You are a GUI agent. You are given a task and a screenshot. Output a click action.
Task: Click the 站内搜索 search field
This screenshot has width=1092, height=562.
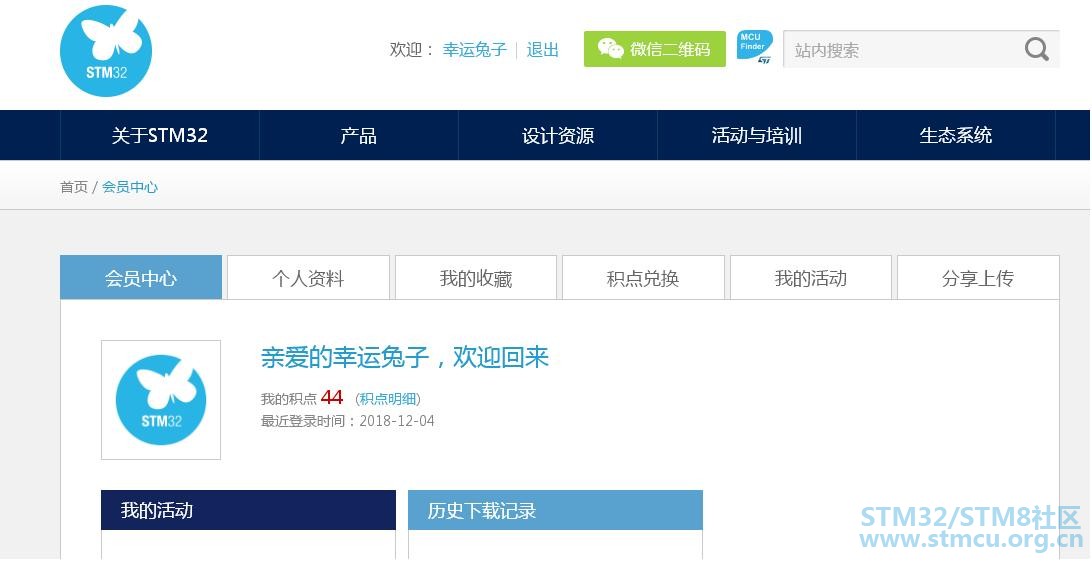point(921,49)
